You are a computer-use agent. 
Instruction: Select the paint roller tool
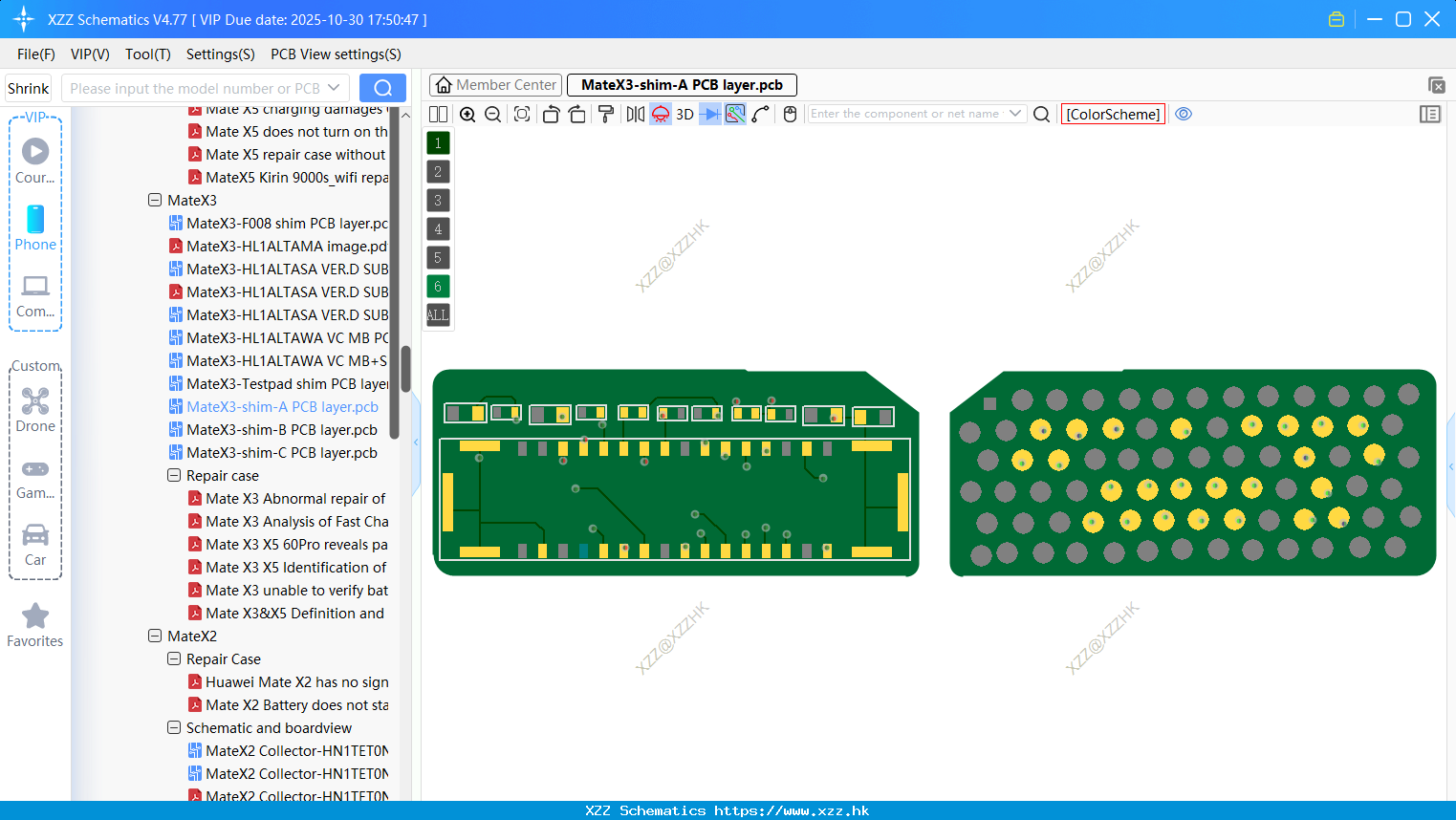[x=606, y=114]
